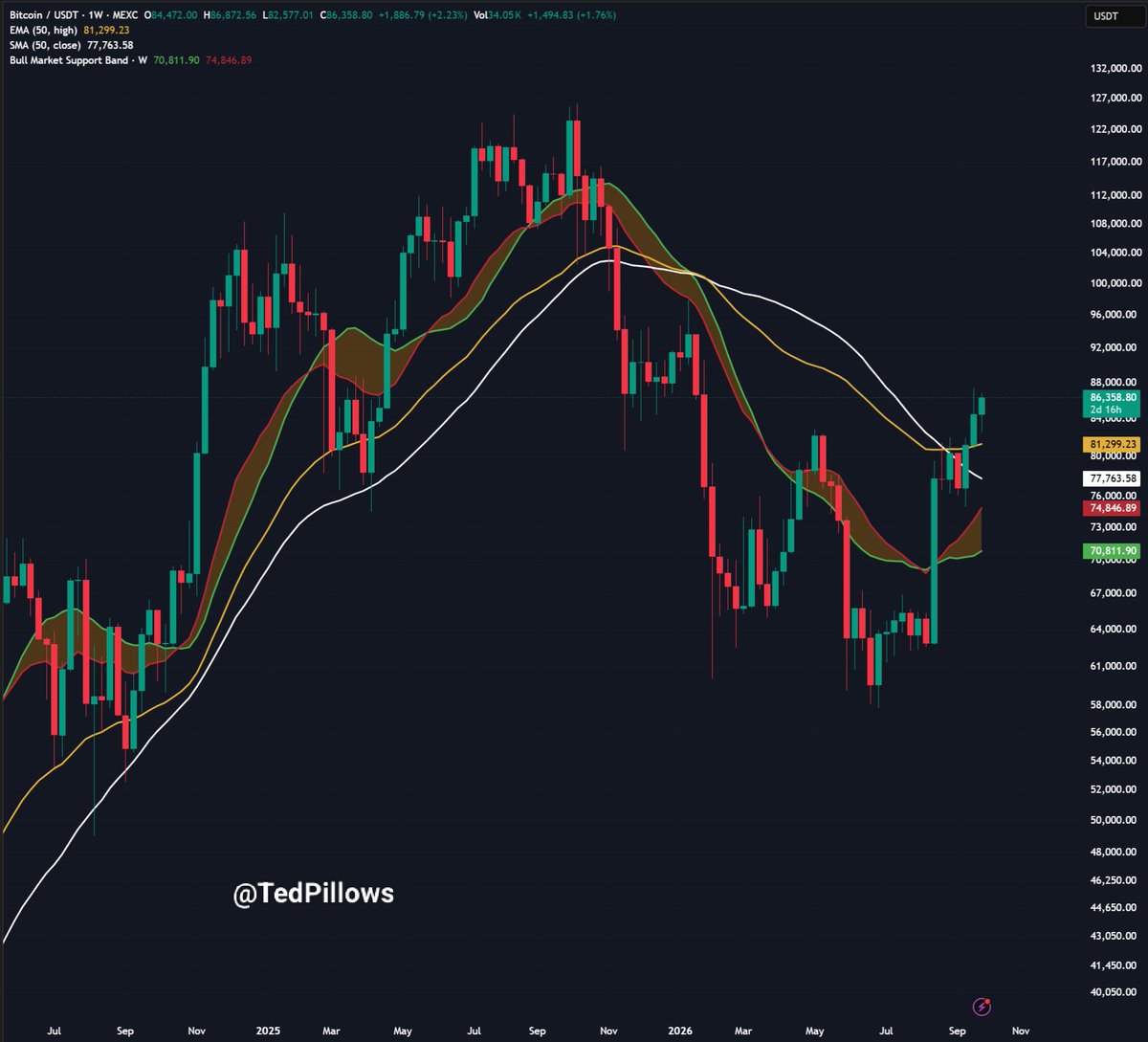
Task: Click the red 74,846.89 price axis label
Action: (x=1112, y=507)
